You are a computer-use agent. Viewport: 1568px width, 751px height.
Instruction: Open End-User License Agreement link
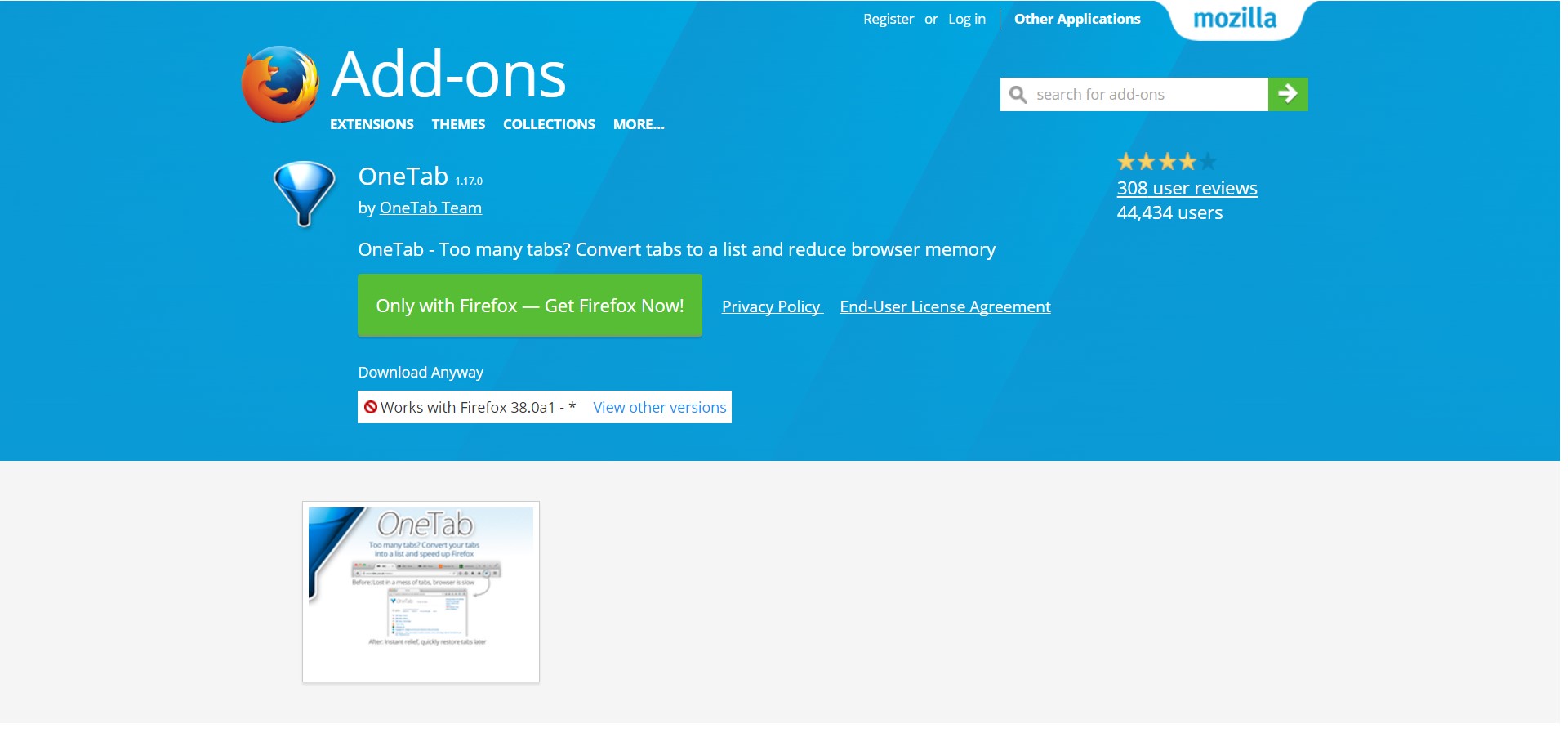click(945, 306)
